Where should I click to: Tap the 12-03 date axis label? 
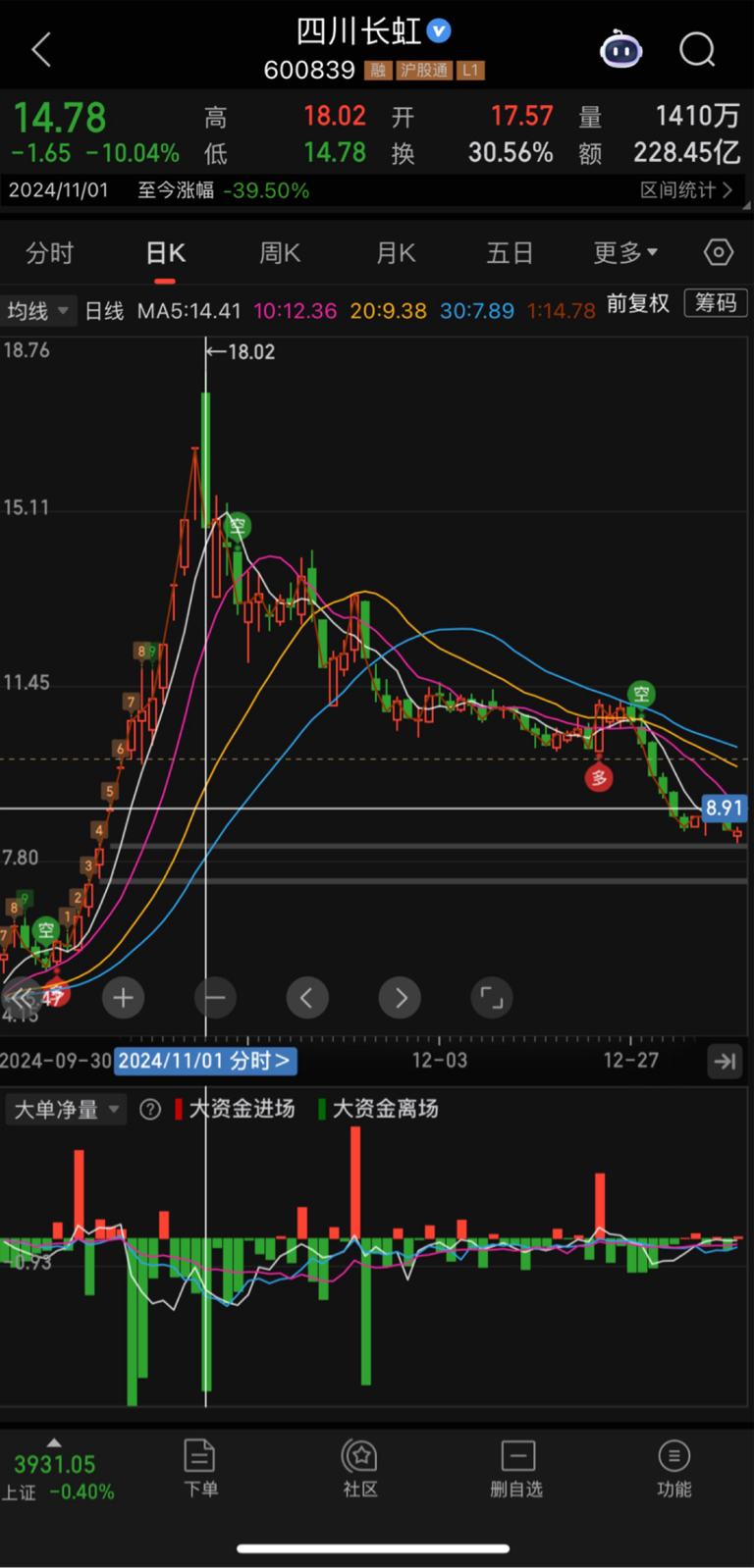coord(440,1061)
